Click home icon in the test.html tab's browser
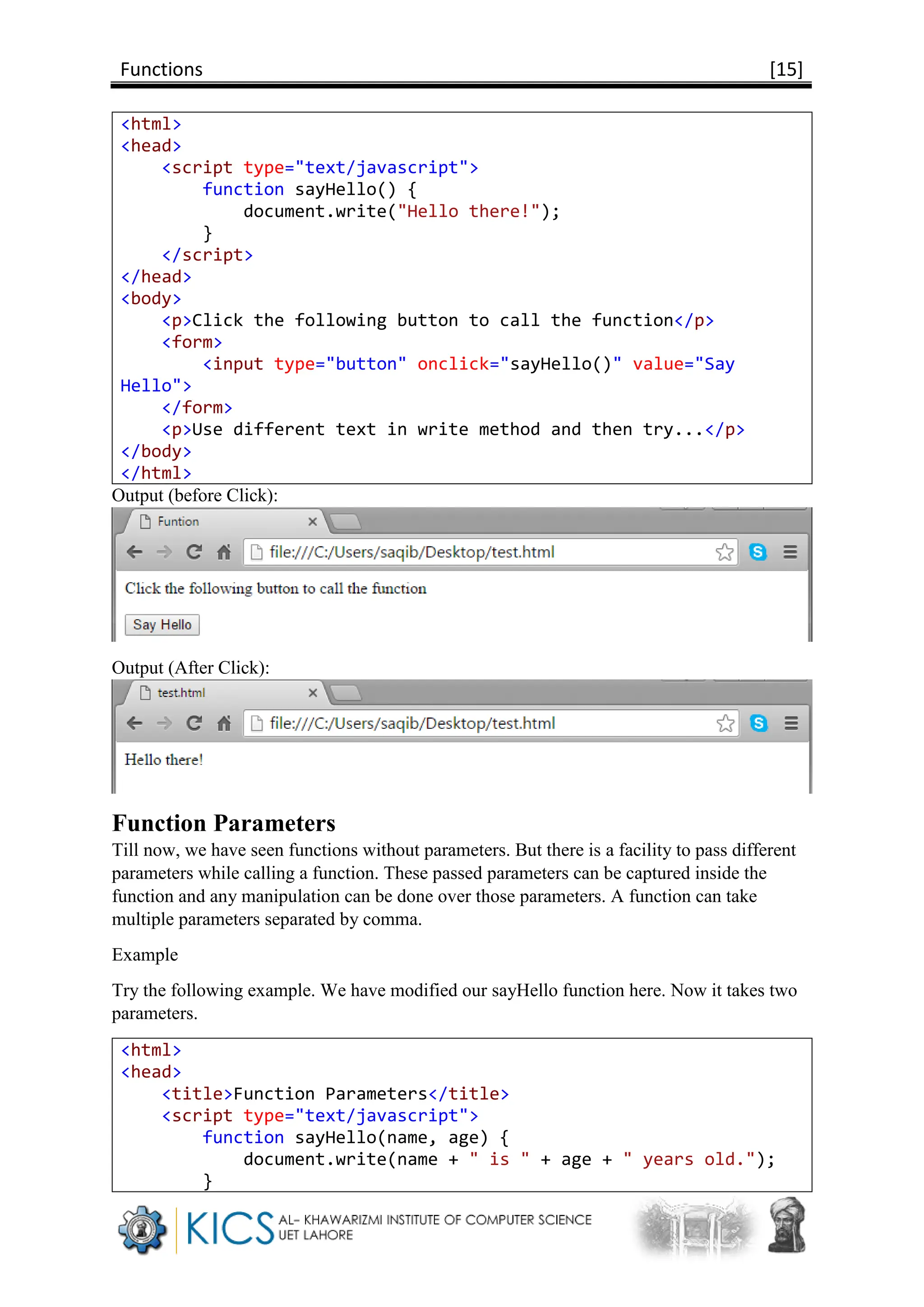 [x=224, y=723]
